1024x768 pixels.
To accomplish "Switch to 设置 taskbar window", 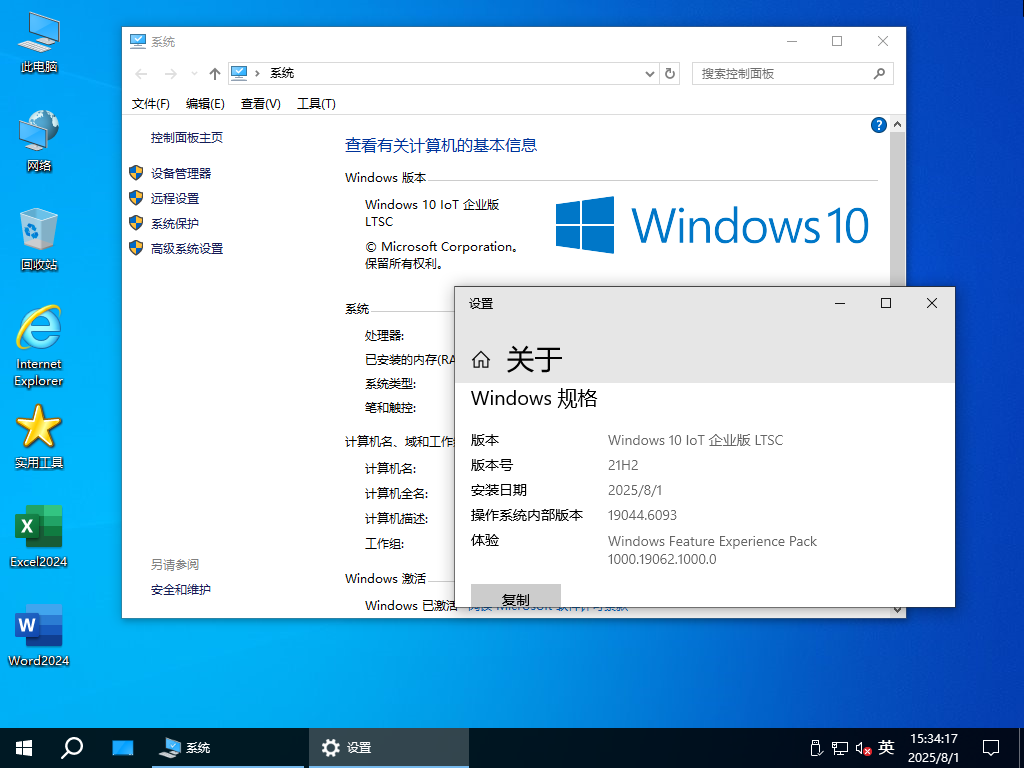I will (389, 748).
